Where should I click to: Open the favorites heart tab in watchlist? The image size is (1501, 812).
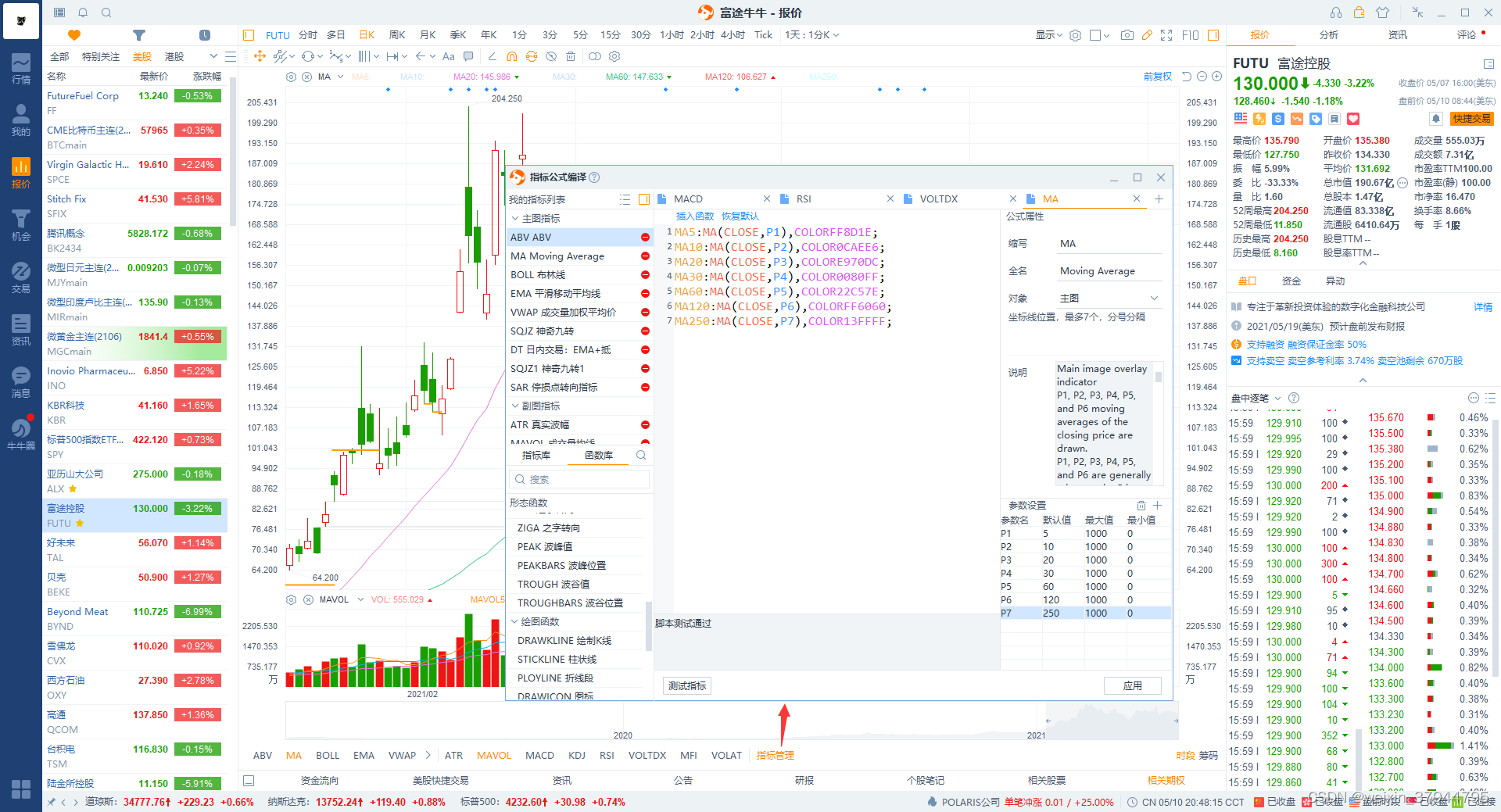pyautogui.click(x=74, y=35)
